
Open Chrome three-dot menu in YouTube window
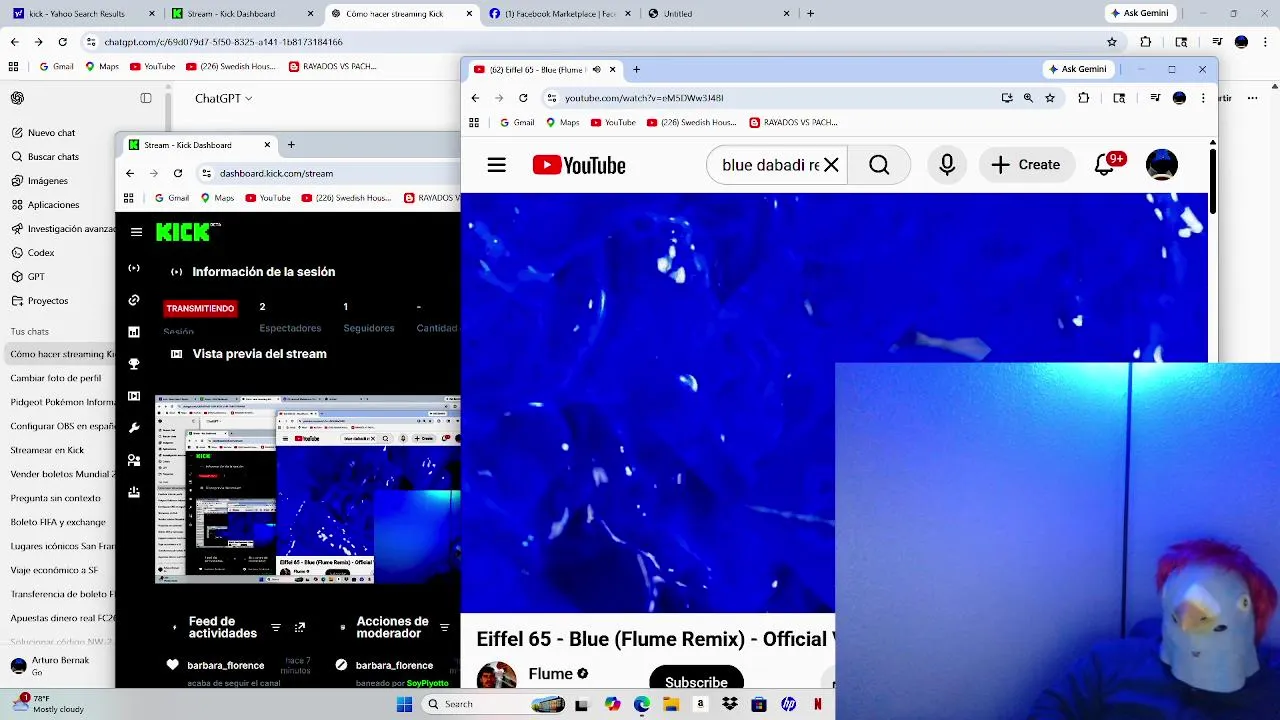click(1203, 98)
